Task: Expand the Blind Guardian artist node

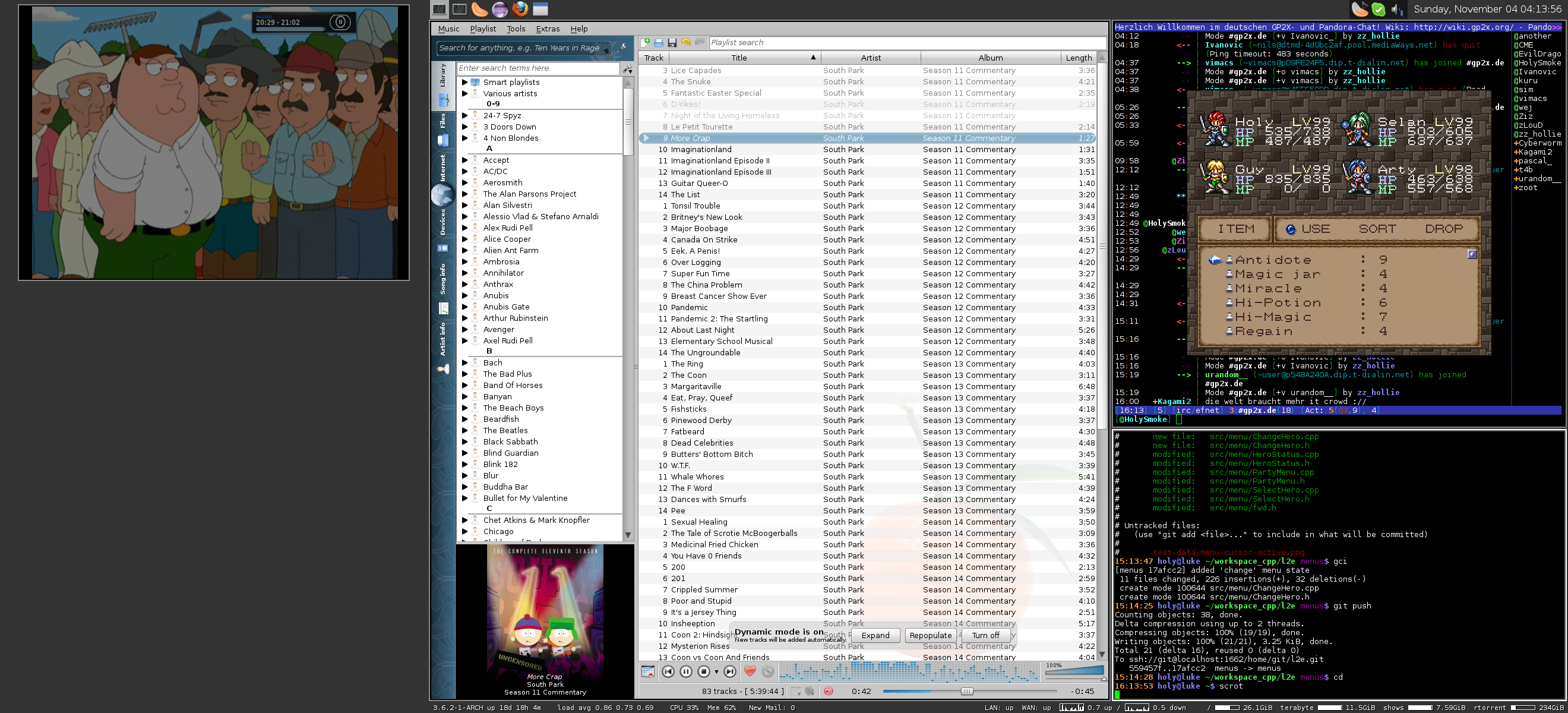Action: [x=464, y=452]
